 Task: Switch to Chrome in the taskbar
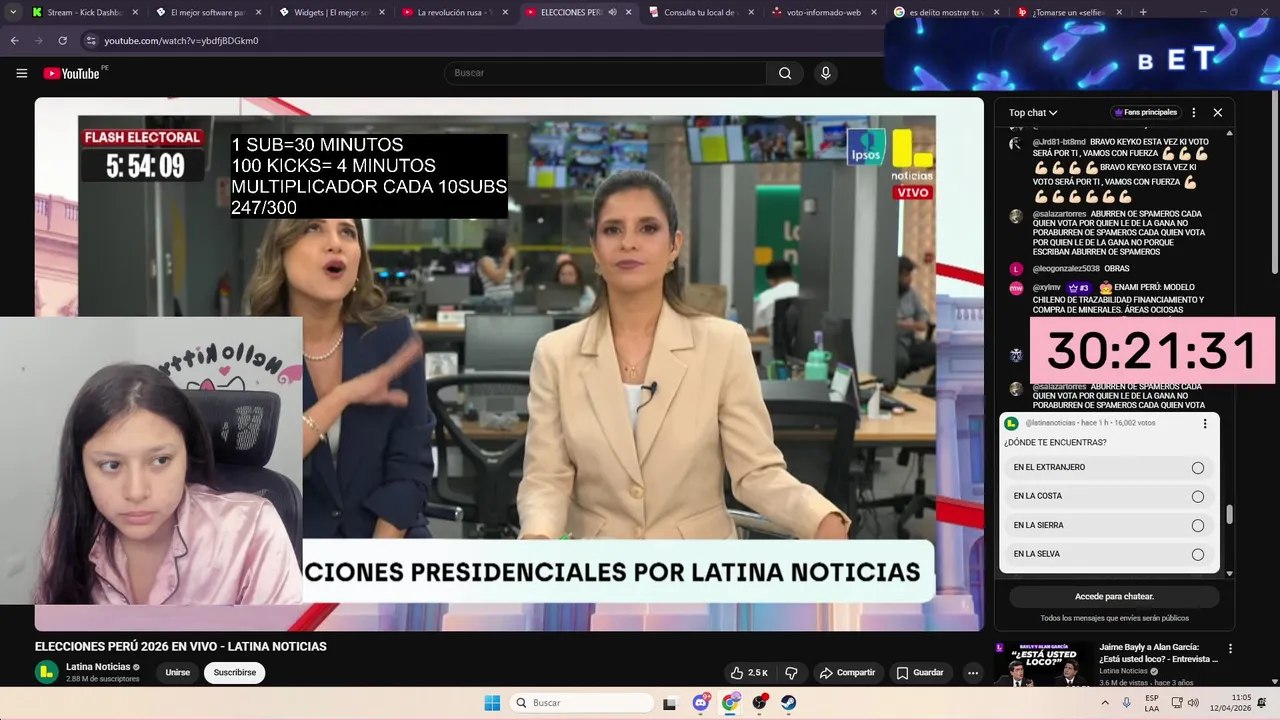pos(731,703)
